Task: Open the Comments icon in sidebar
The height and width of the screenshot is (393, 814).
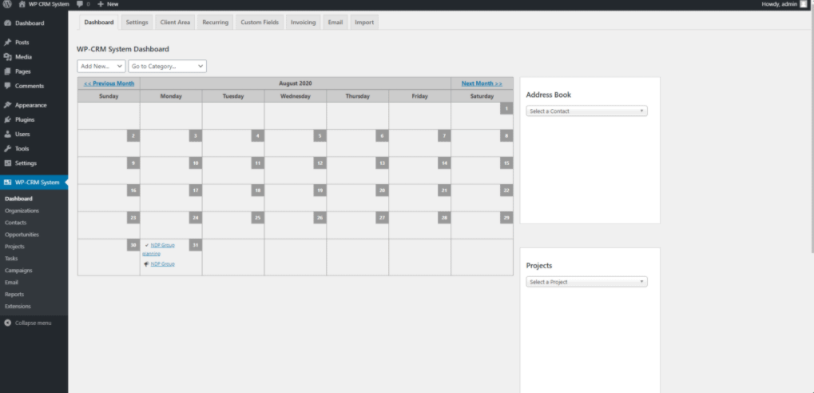Action: click(7, 86)
